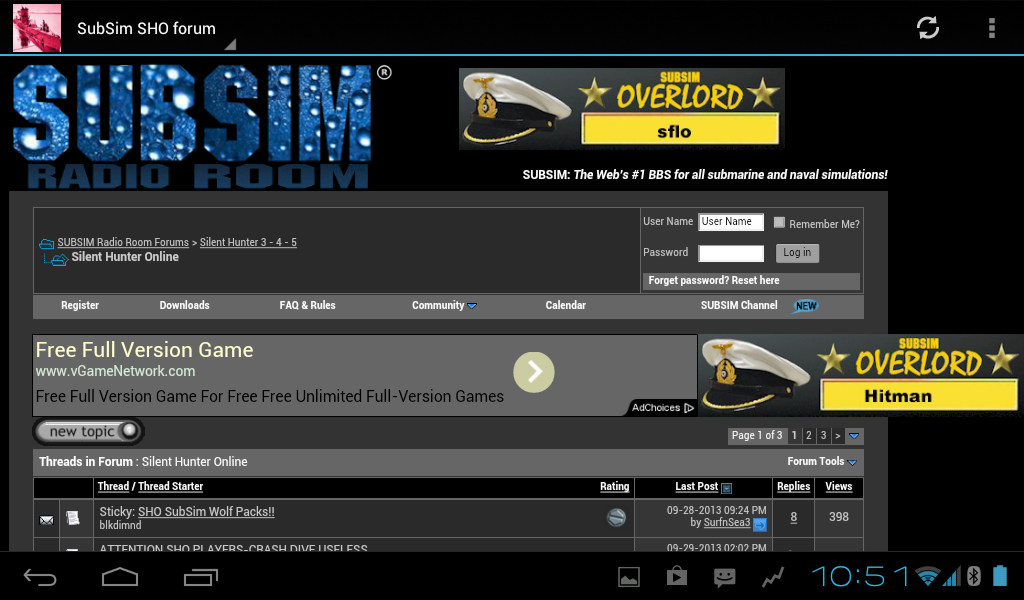Open SurfnSea3 user profile link
The width and height of the screenshot is (1024, 600).
727,522
